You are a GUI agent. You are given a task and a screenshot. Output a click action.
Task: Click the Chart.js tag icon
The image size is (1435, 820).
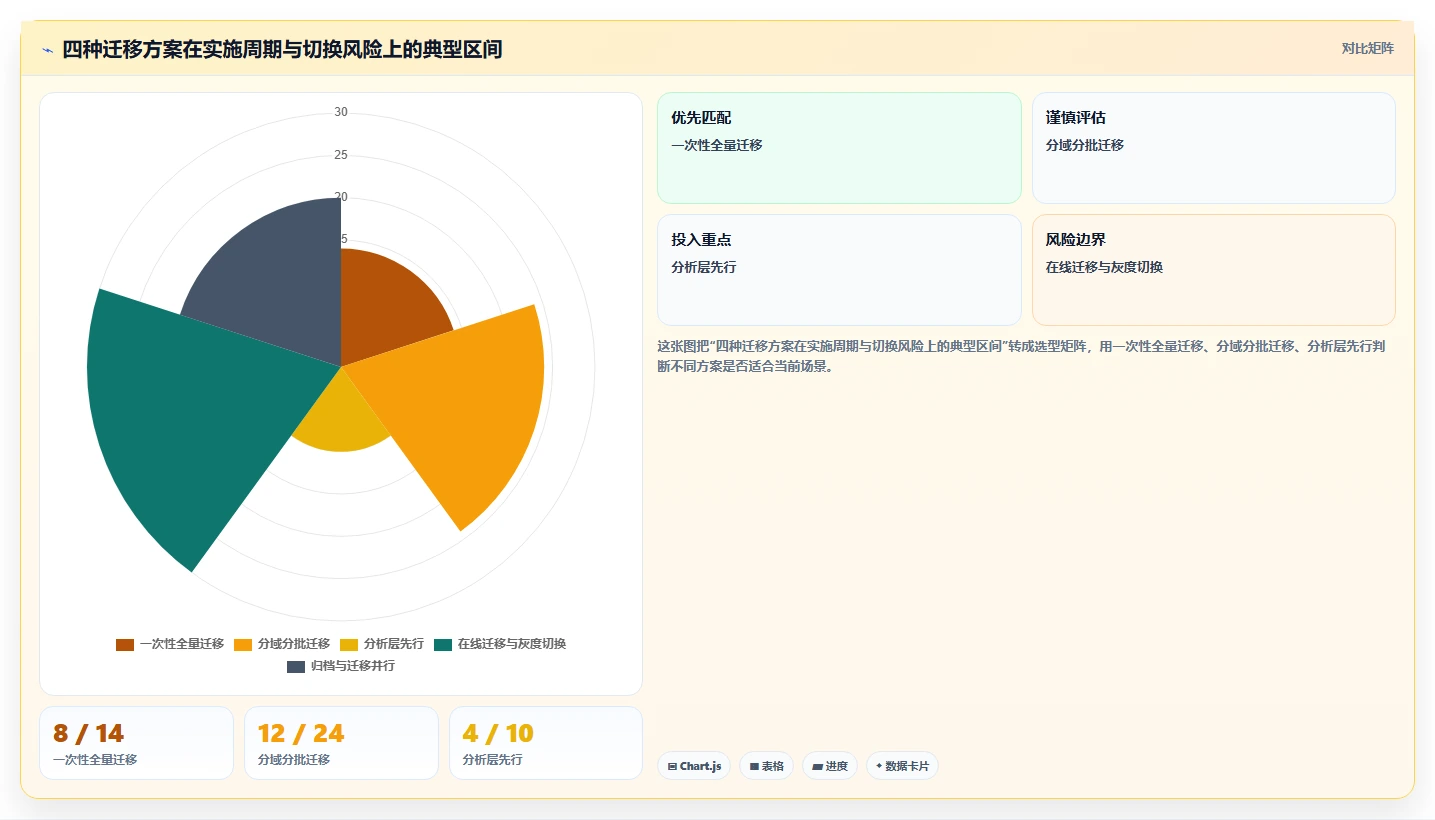point(672,767)
